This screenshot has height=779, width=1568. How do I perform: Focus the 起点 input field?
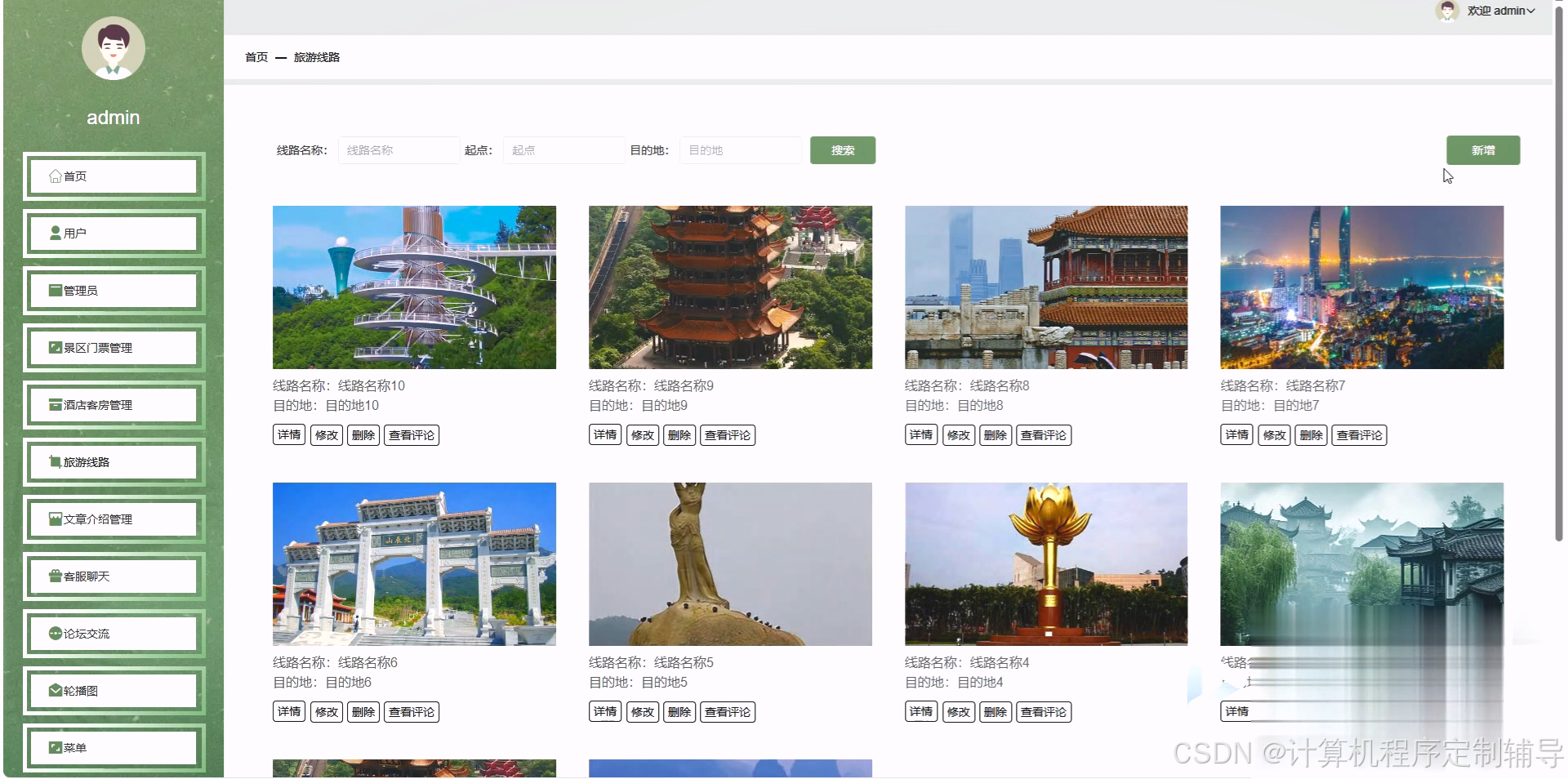[563, 150]
